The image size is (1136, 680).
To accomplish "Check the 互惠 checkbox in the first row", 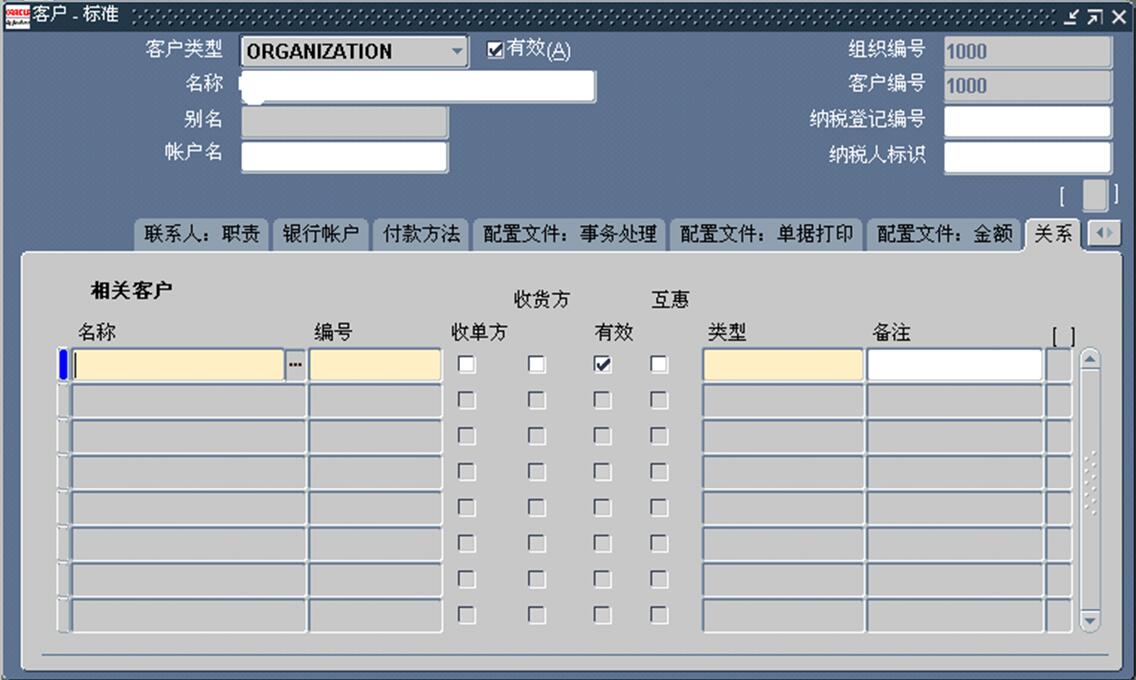I will tap(659, 365).
